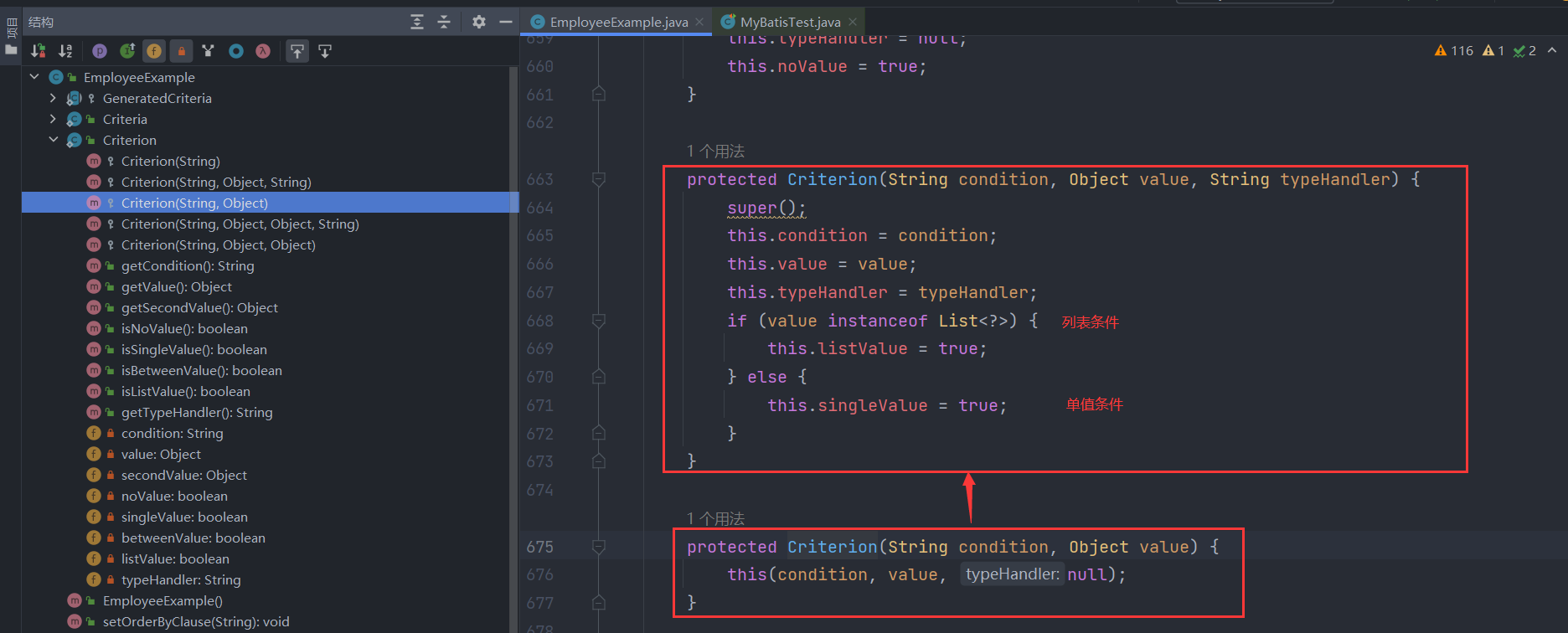Open the Project side tab
This screenshot has width=1568, height=633.
point(11,27)
